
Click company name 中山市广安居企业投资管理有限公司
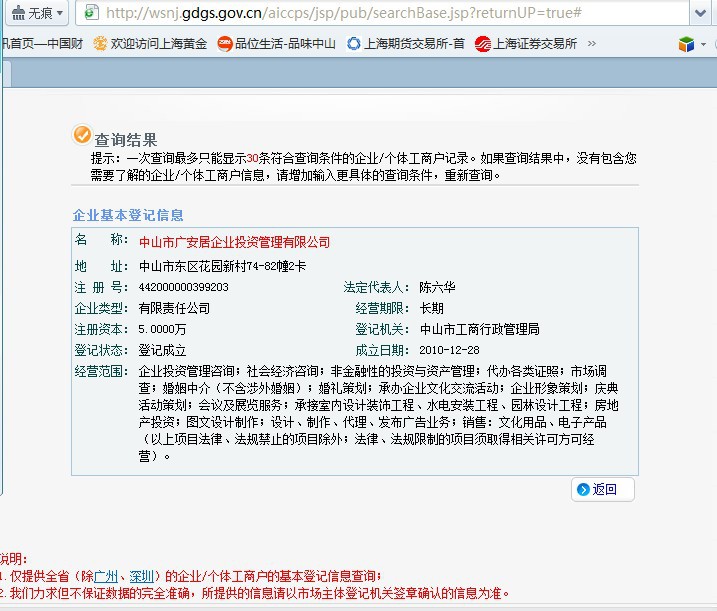(234, 242)
